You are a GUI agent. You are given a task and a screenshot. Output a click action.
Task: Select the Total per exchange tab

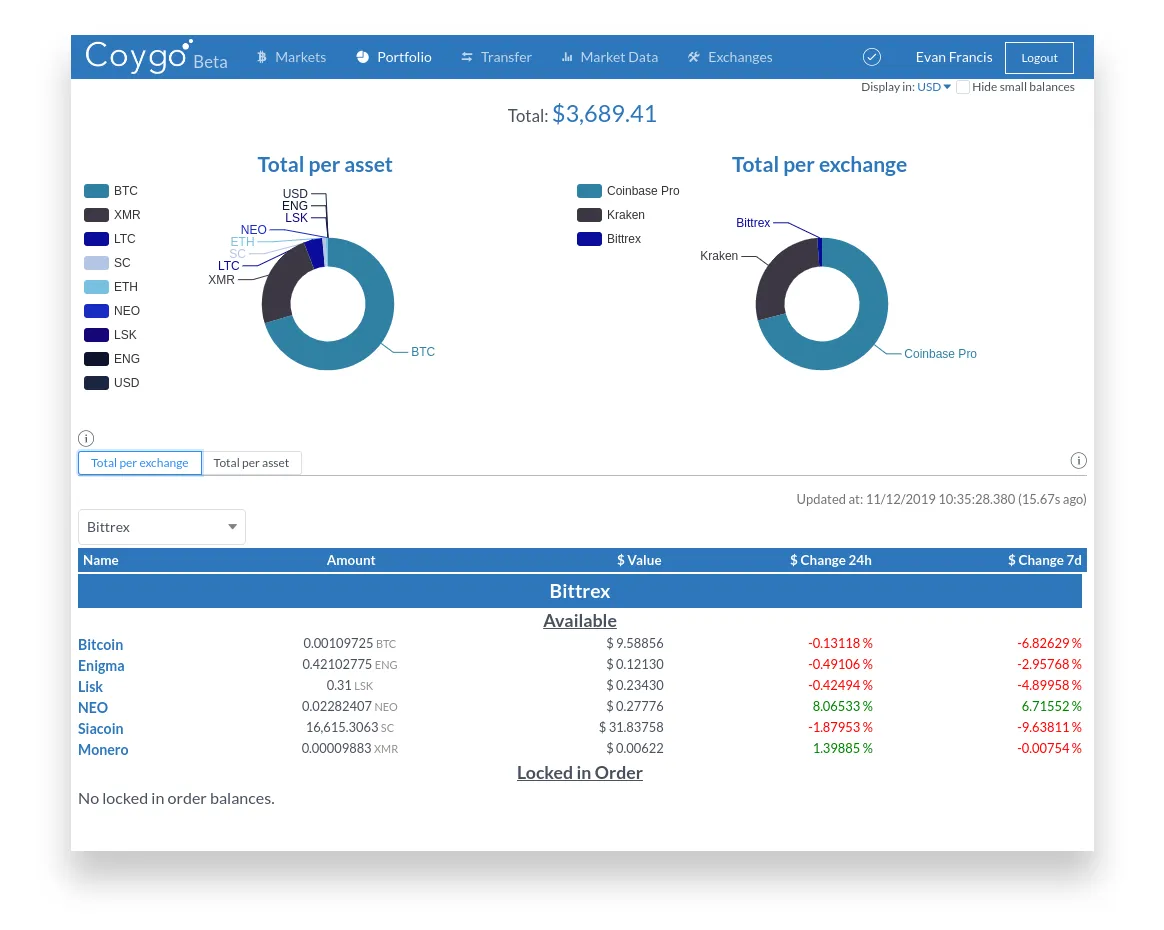point(140,463)
